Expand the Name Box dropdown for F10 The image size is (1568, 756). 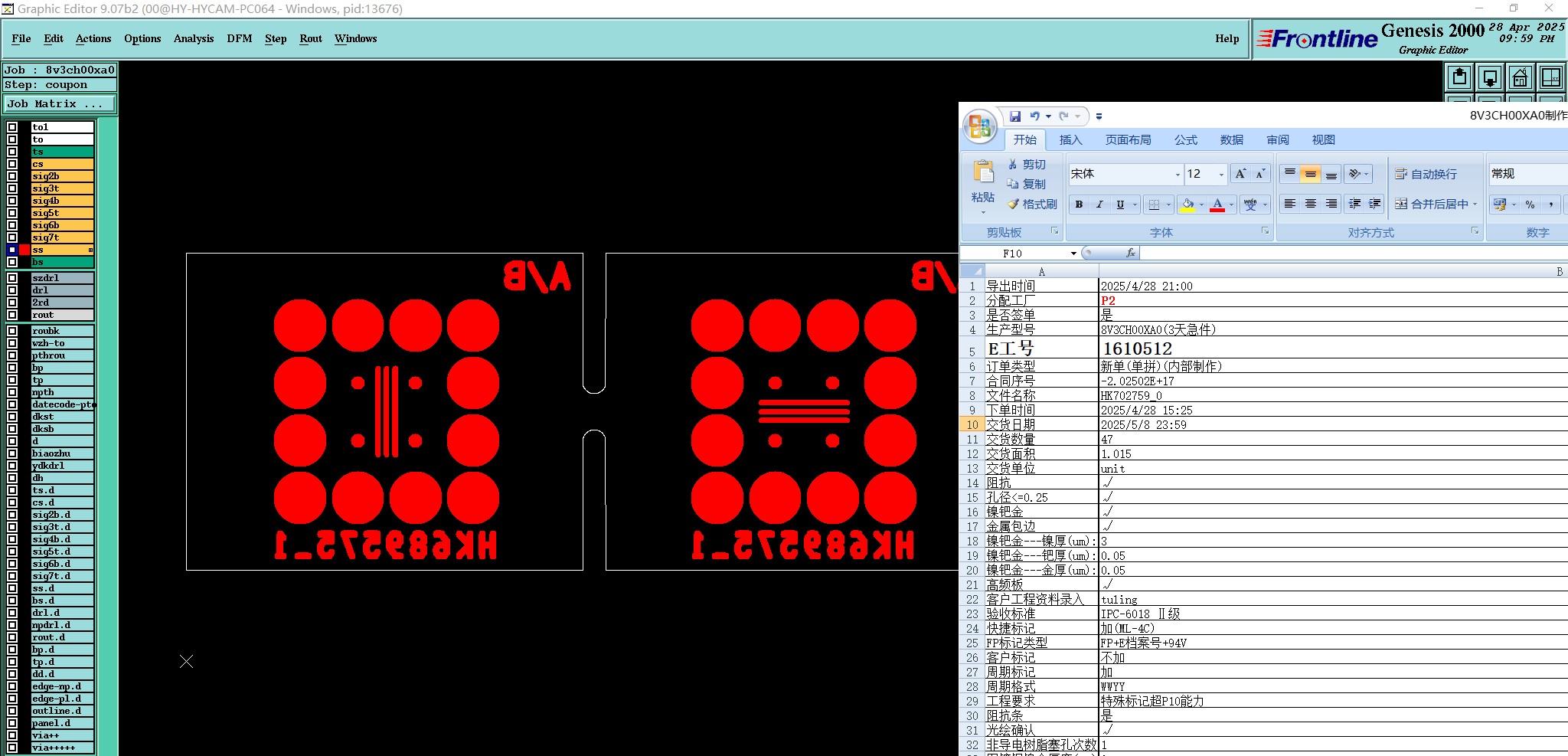tap(1073, 254)
